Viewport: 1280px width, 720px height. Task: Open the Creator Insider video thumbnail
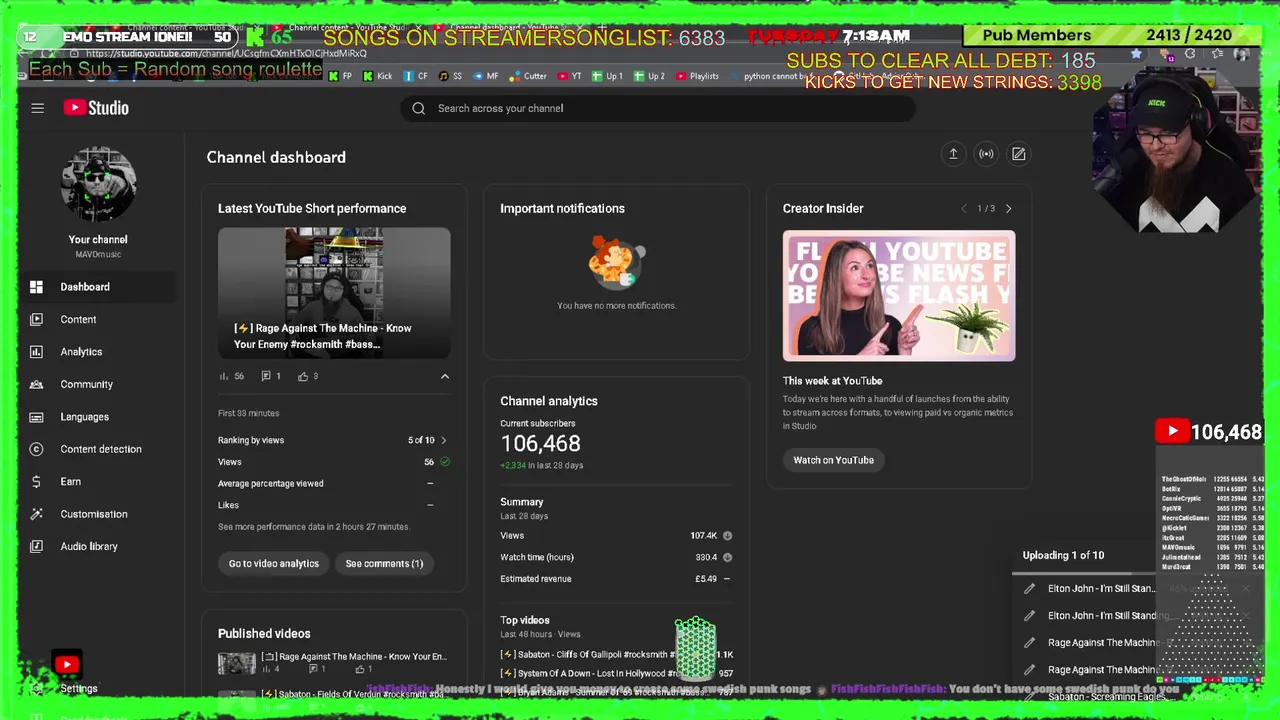tap(899, 296)
